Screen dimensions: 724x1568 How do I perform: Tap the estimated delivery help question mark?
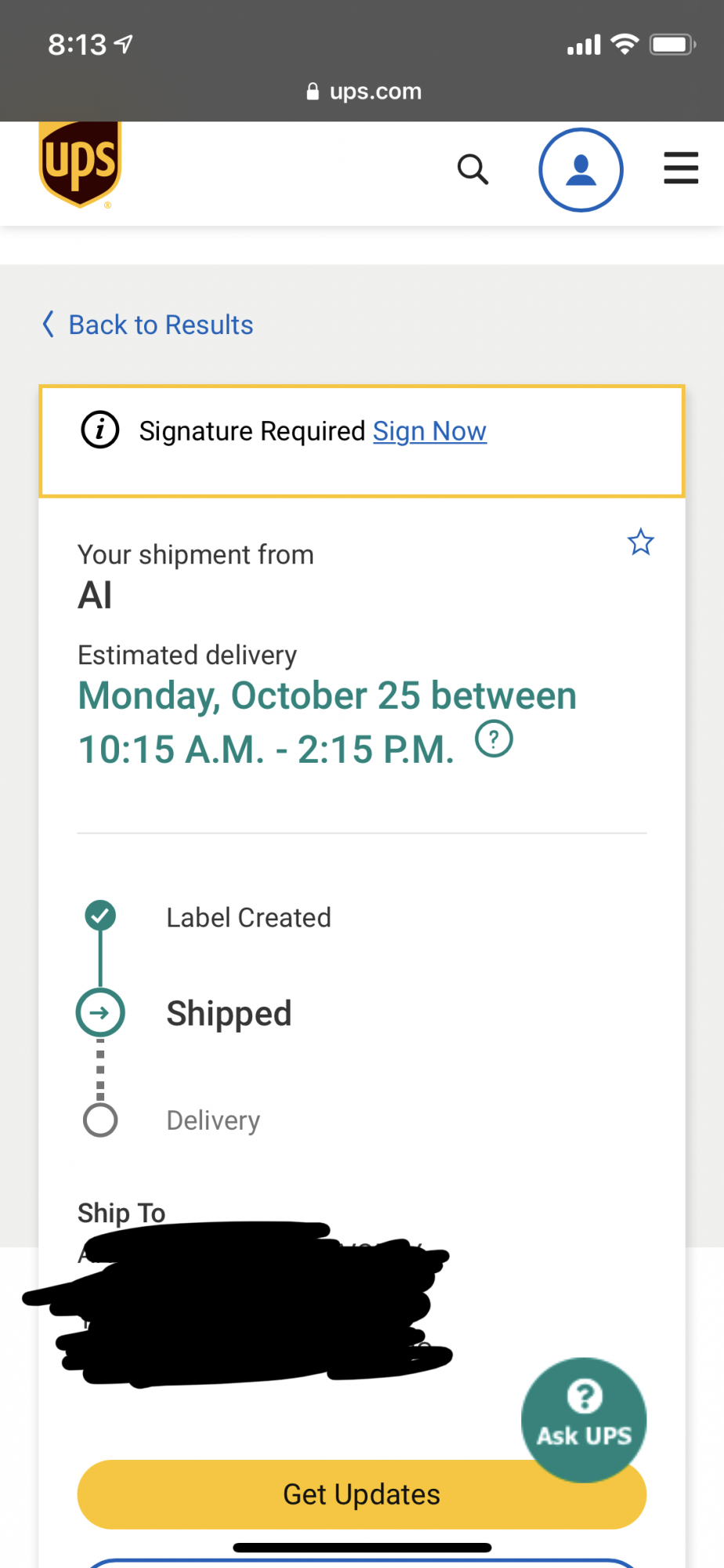(494, 739)
